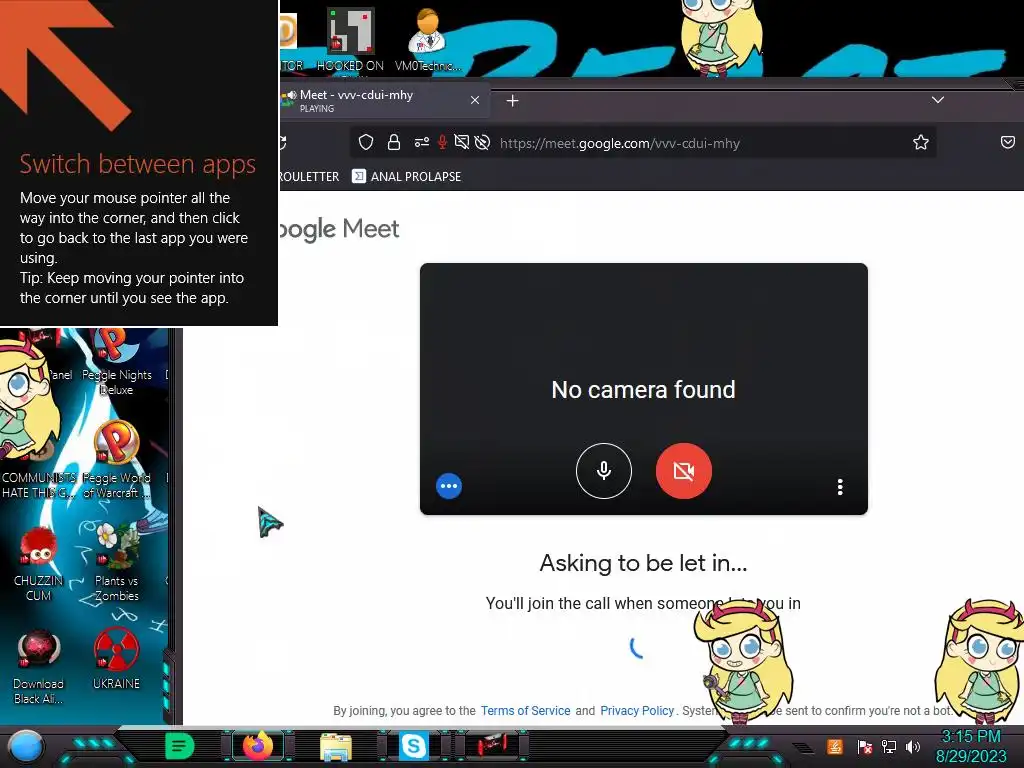
Task: Select the Meet - vvv-cdui-mhy browser tab
Action: tap(384, 101)
